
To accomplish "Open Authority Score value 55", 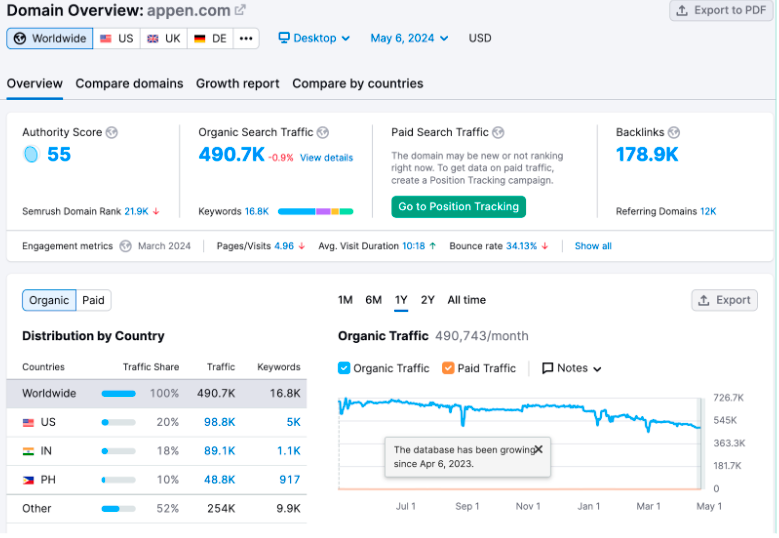I will 59,154.
